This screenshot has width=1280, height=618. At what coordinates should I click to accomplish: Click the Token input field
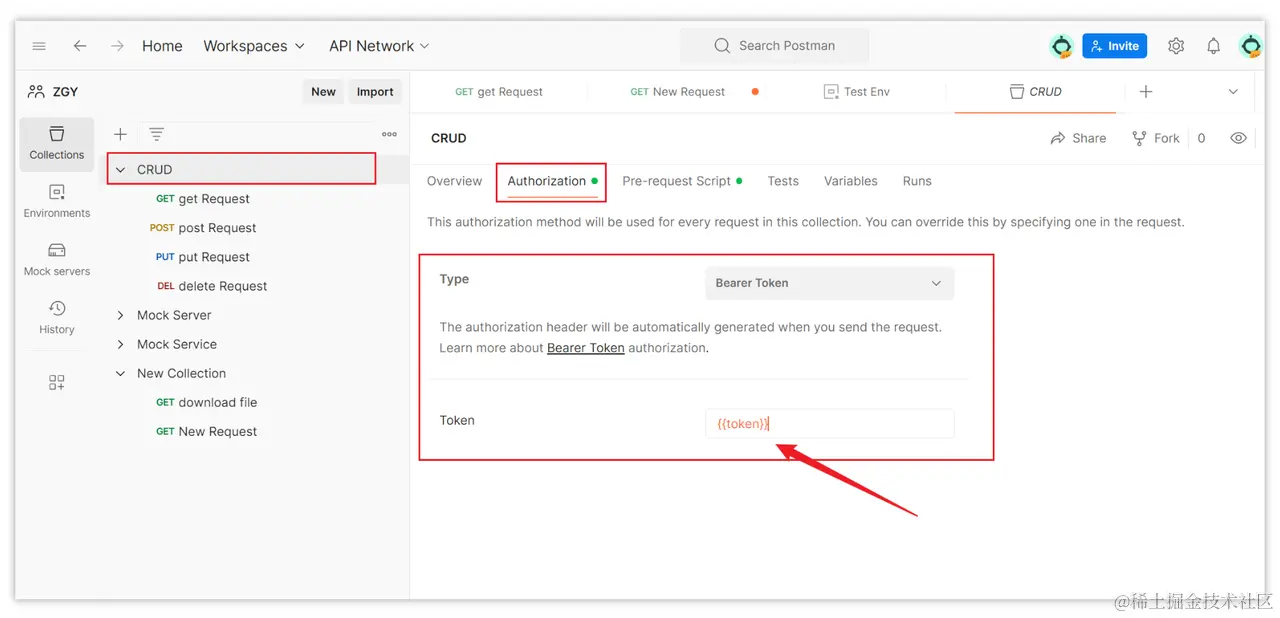click(829, 424)
